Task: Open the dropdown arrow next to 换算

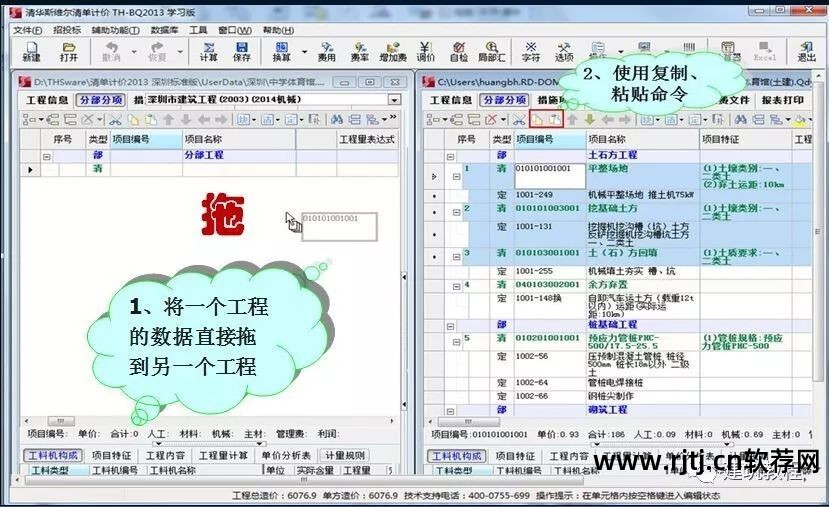Action: click(305, 52)
